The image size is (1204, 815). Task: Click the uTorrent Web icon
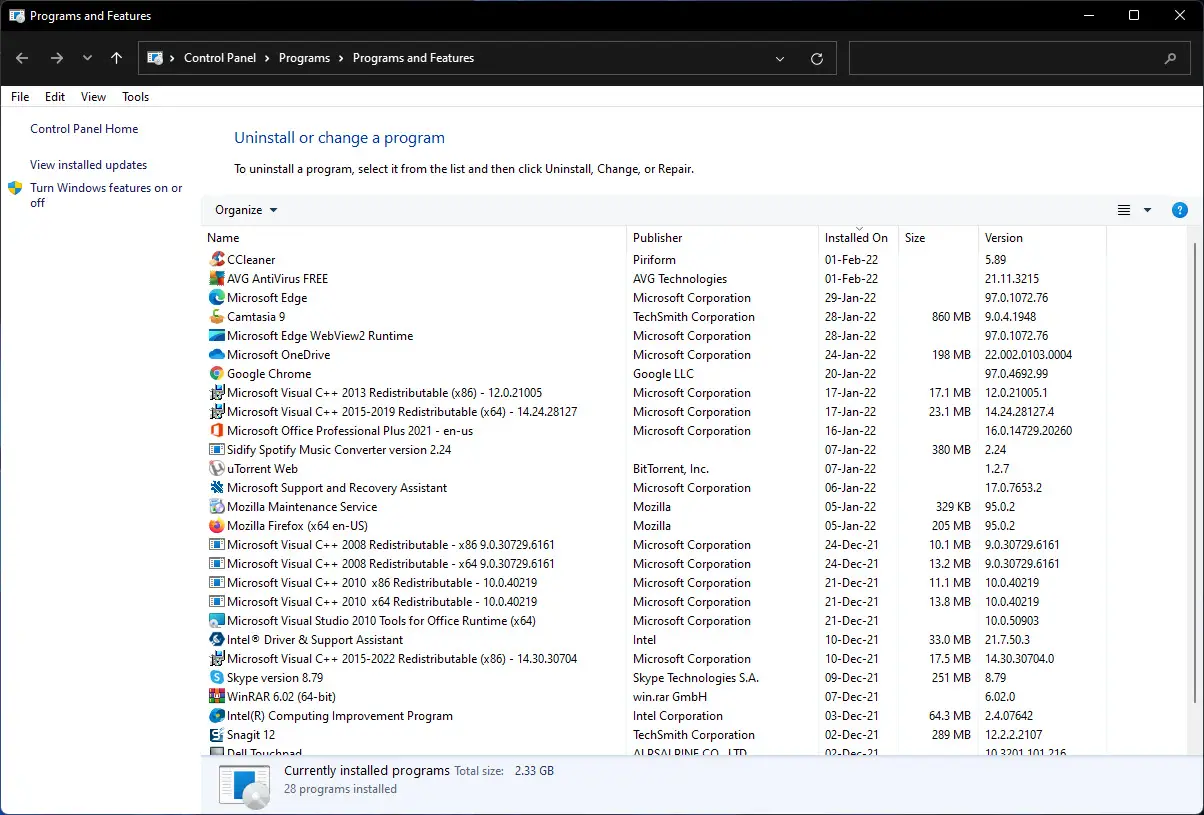pyautogui.click(x=217, y=469)
